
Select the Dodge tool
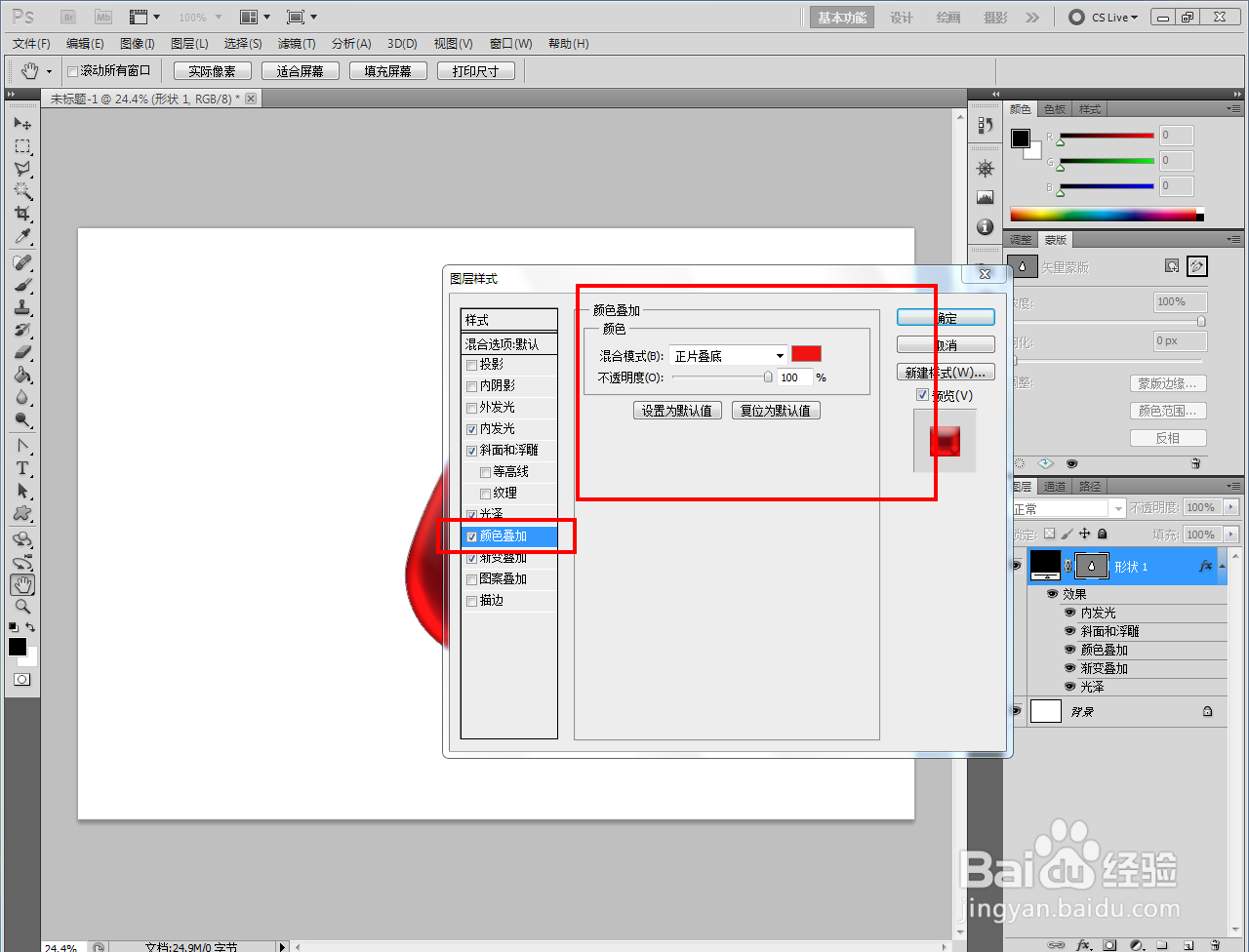[22, 420]
